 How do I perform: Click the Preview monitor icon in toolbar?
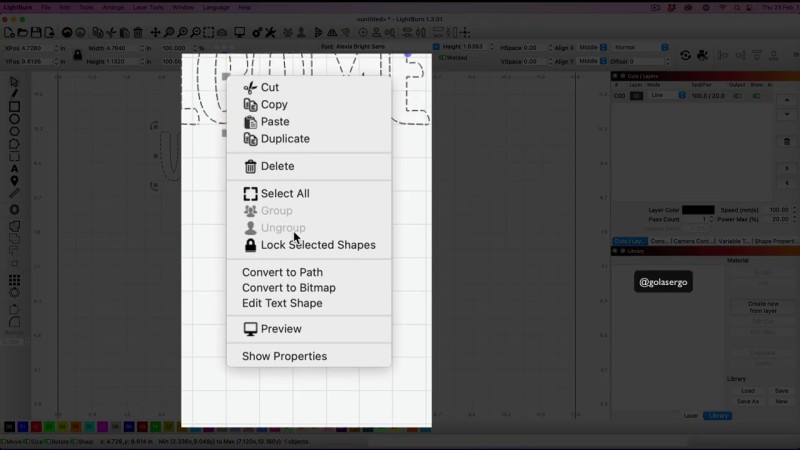tap(240, 32)
